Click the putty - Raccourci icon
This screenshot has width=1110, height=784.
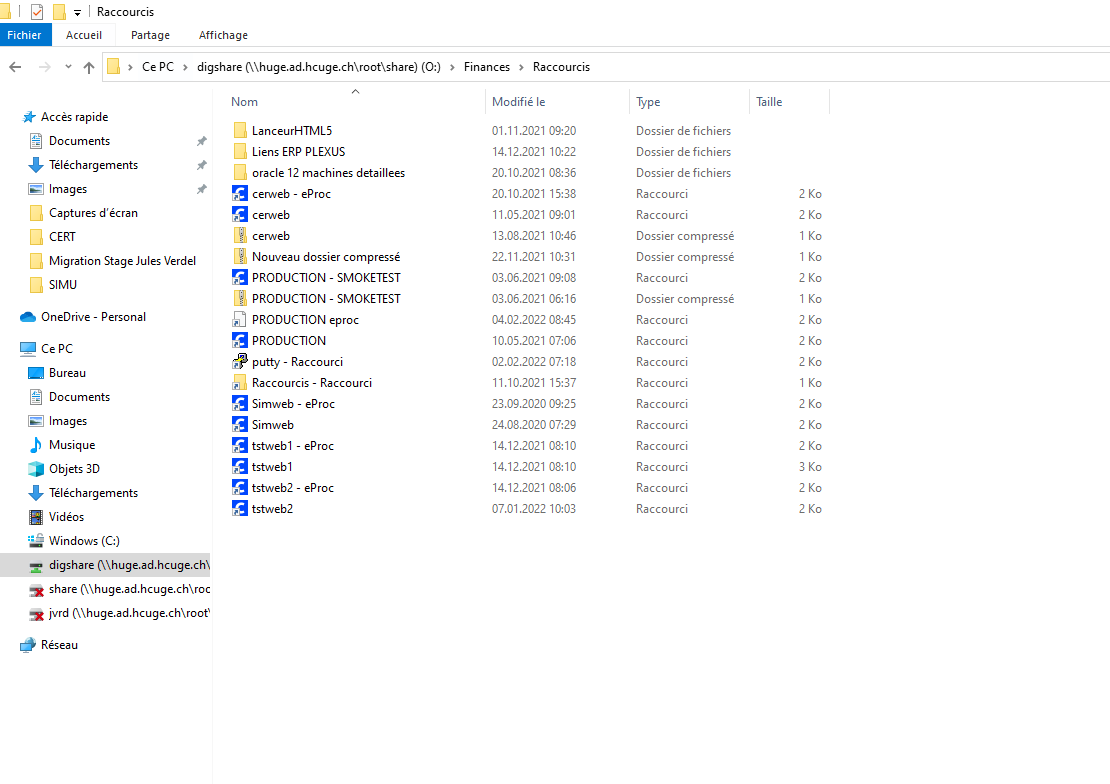pyautogui.click(x=240, y=362)
